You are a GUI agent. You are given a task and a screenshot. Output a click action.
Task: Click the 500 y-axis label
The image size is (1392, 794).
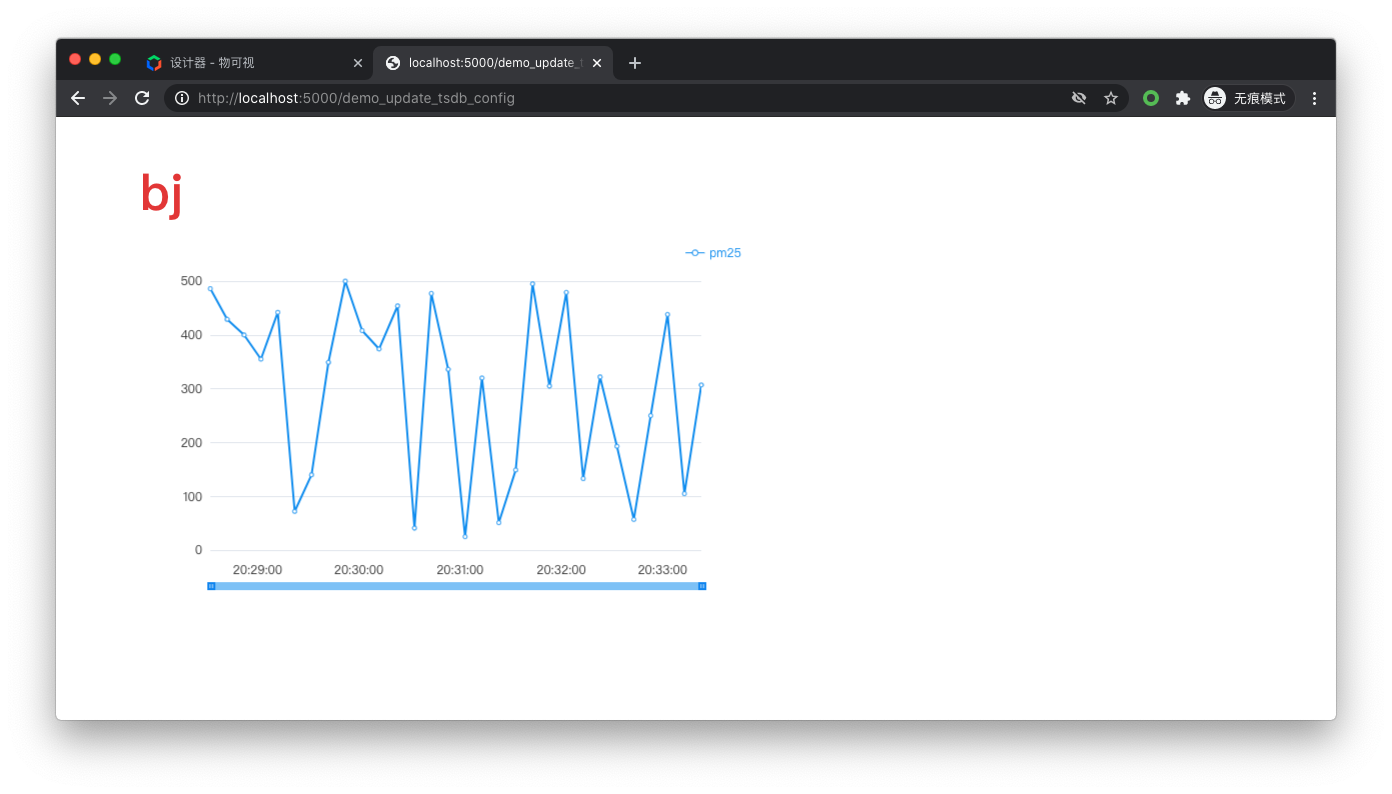coord(191,281)
